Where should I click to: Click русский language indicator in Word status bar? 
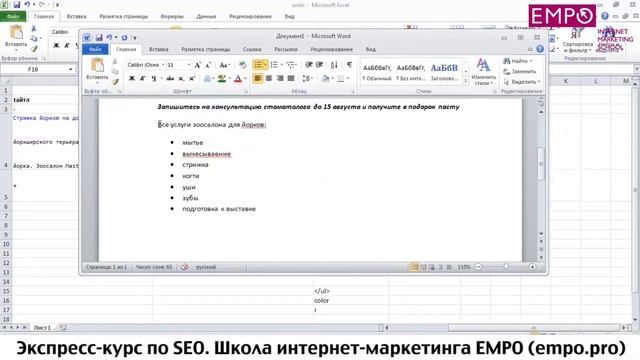(x=206, y=267)
